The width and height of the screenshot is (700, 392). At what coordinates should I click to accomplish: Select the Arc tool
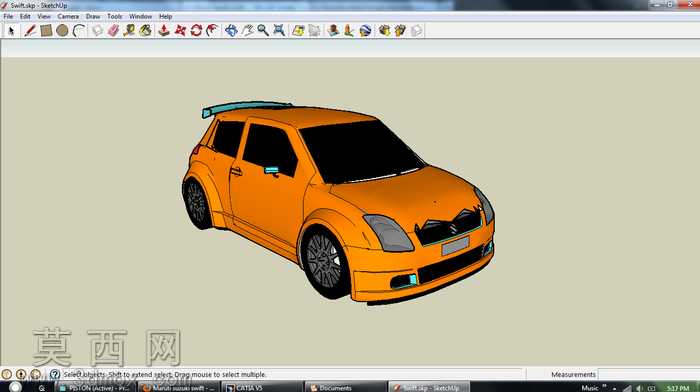[x=79, y=30]
